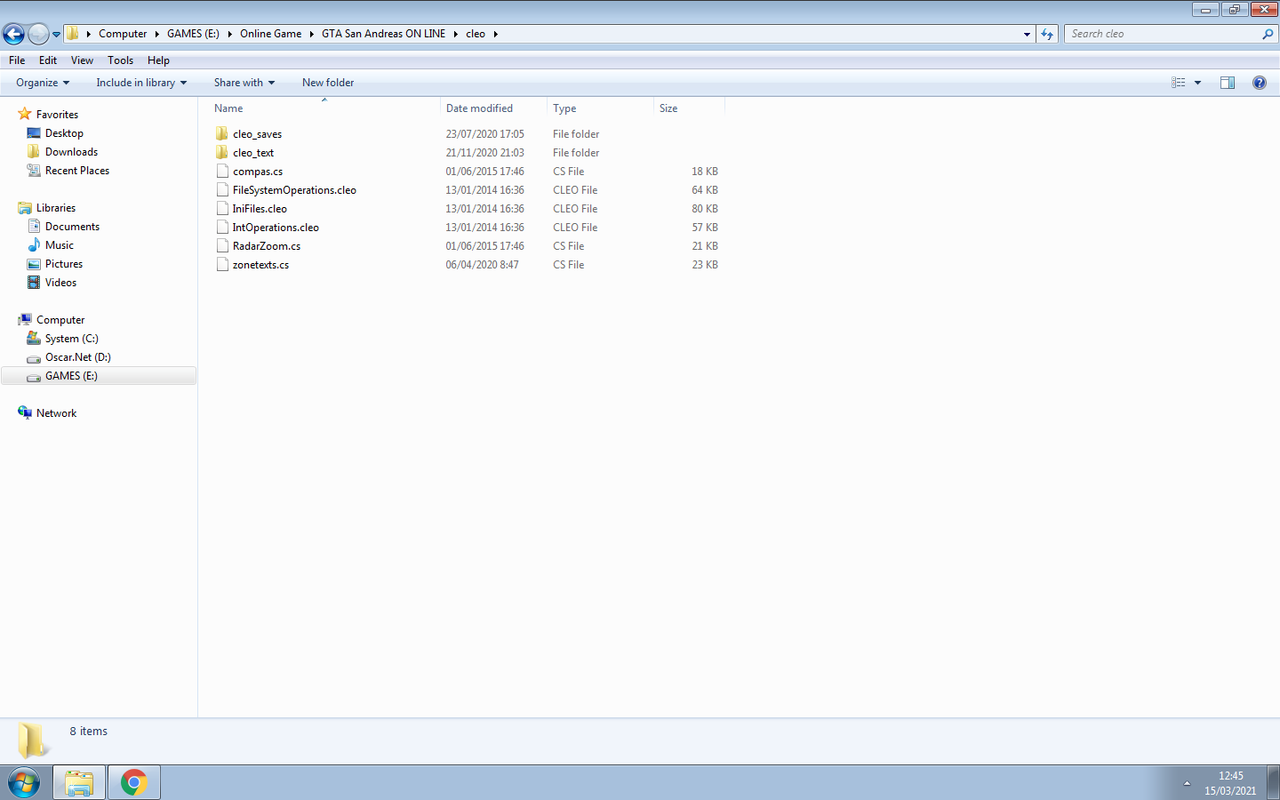
Task: Open the view options dropdown arrow
Action: tap(1198, 83)
